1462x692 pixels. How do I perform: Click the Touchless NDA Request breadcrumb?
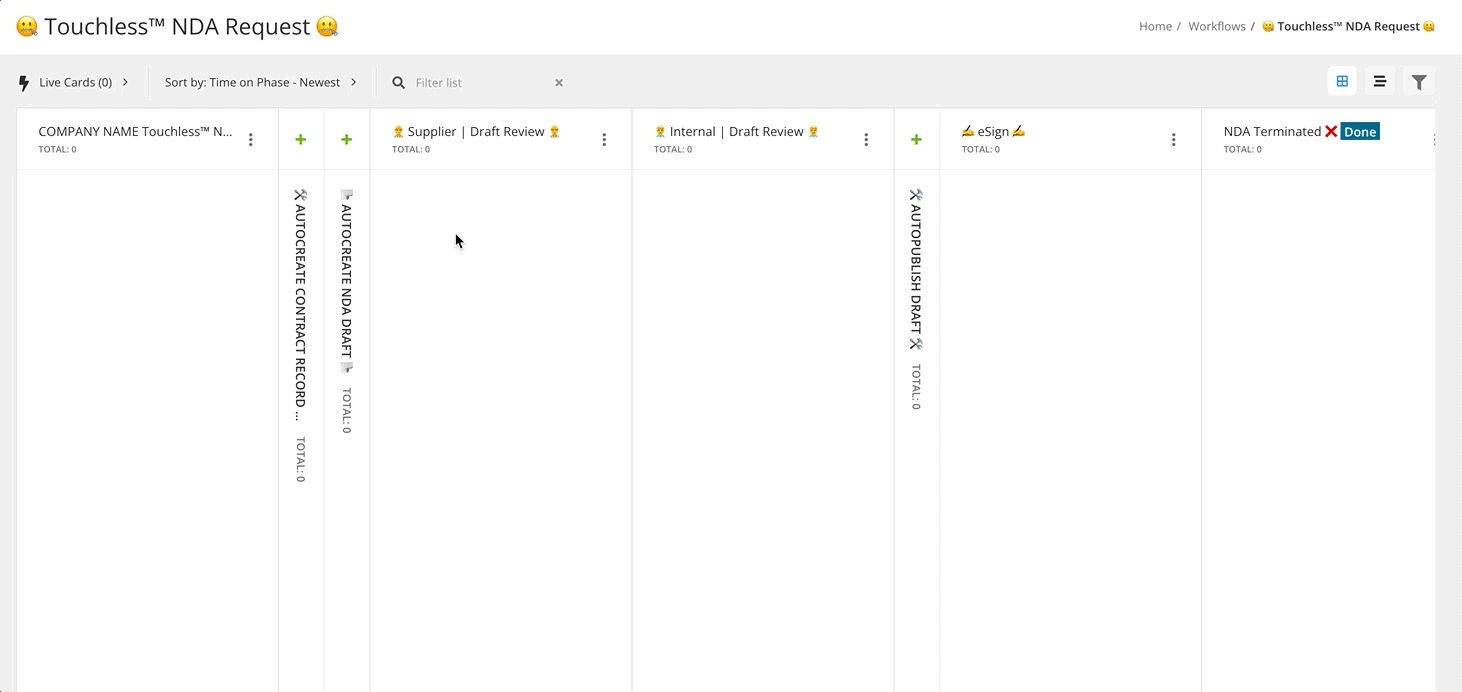(1349, 26)
